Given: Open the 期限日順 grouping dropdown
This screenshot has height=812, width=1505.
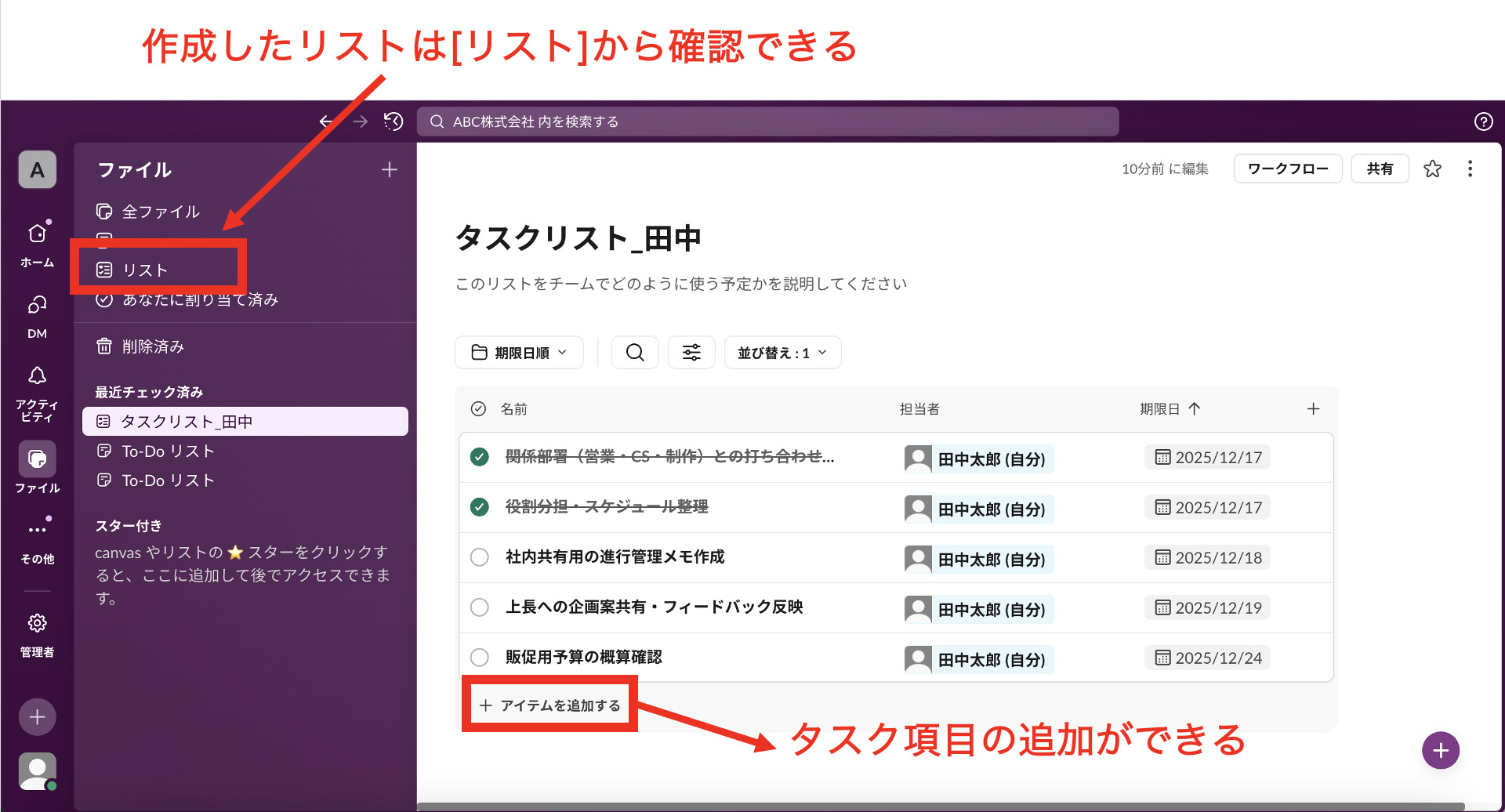Looking at the screenshot, I should pos(518,352).
